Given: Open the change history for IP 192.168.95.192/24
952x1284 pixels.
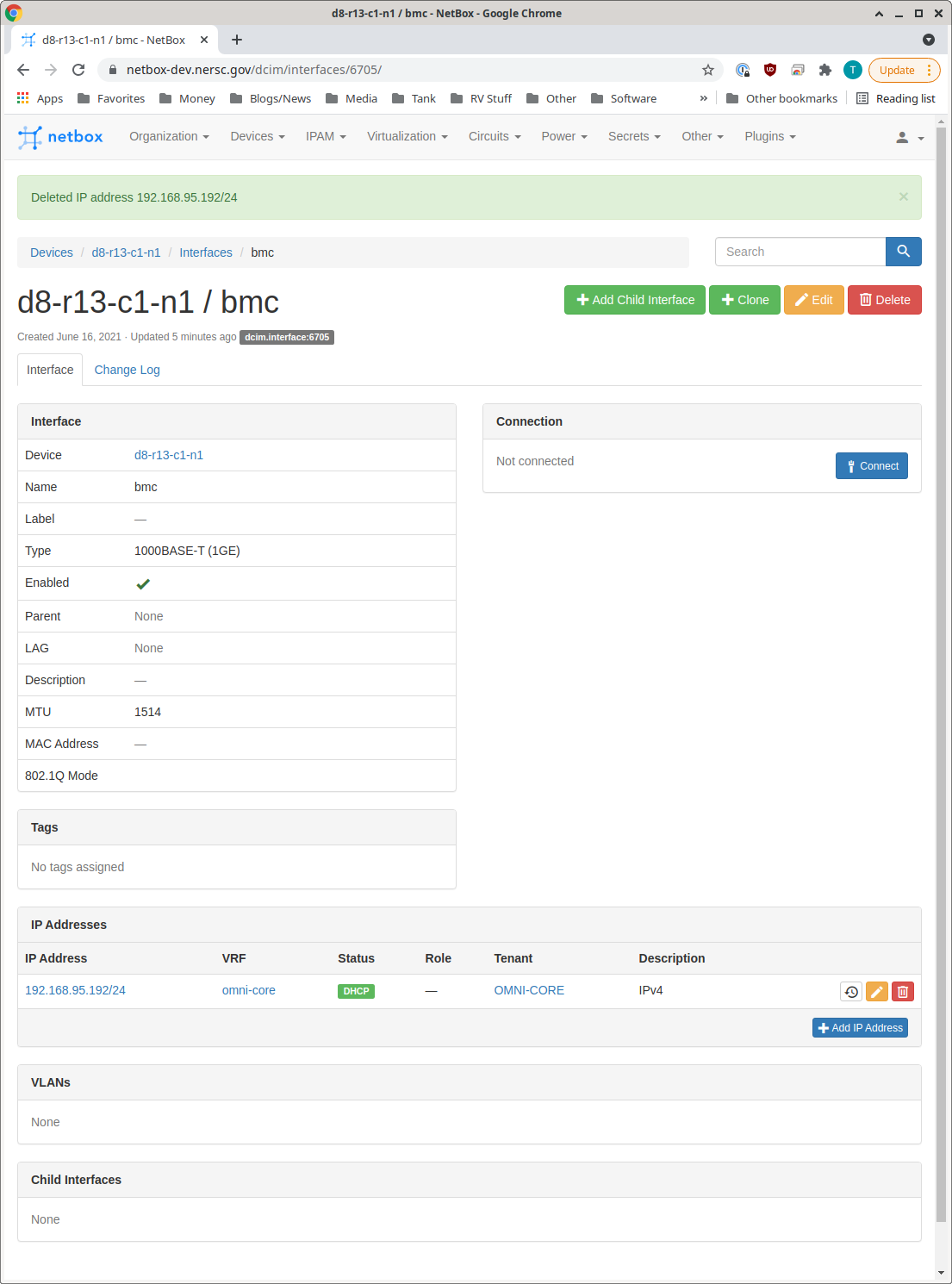Looking at the screenshot, I should (850, 991).
